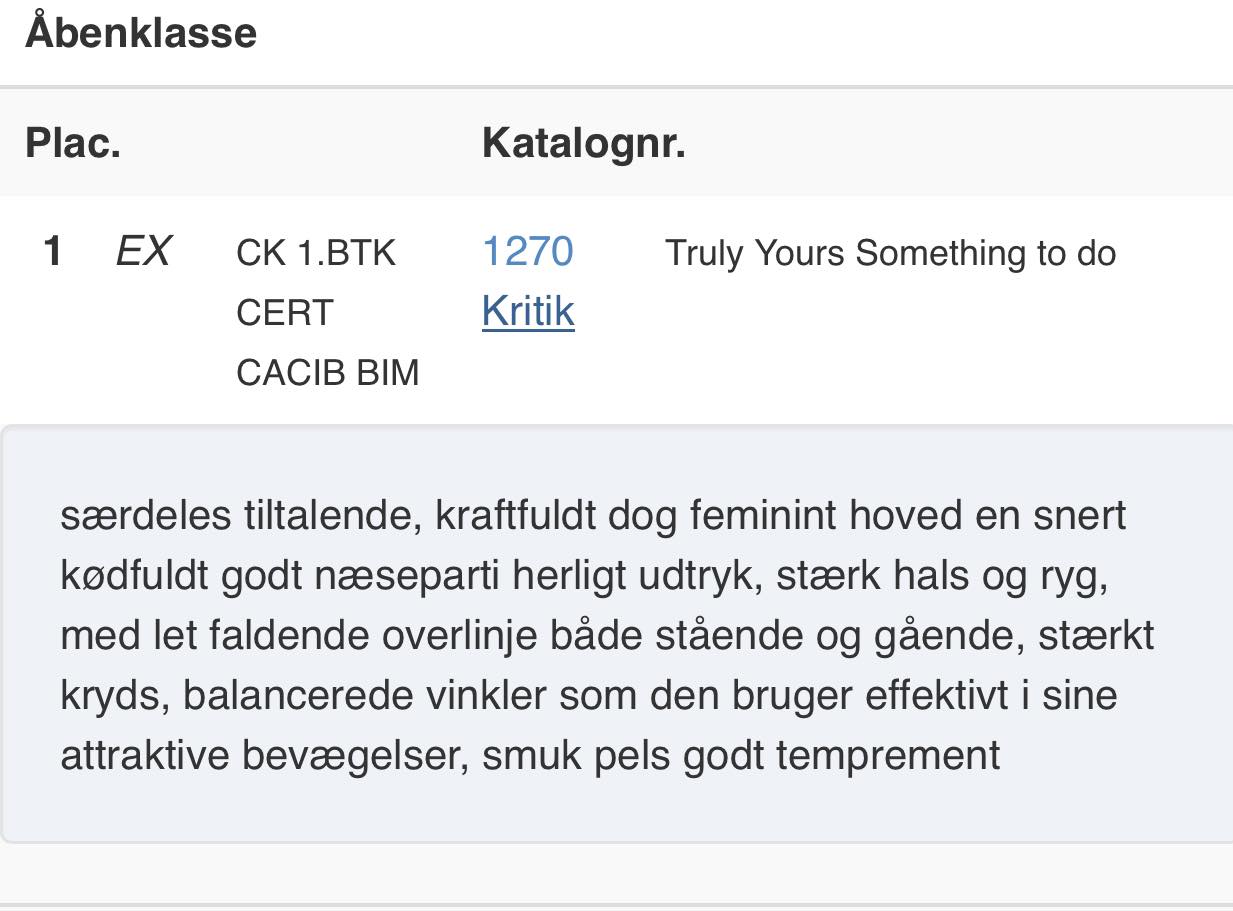Click the CERT award text
Screen dimensions: 1233x911
tap(284, 313)
